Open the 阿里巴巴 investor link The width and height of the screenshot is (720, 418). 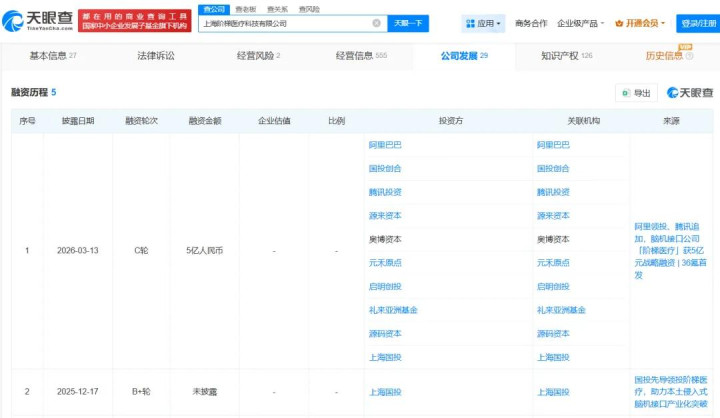tap(385, 145)
